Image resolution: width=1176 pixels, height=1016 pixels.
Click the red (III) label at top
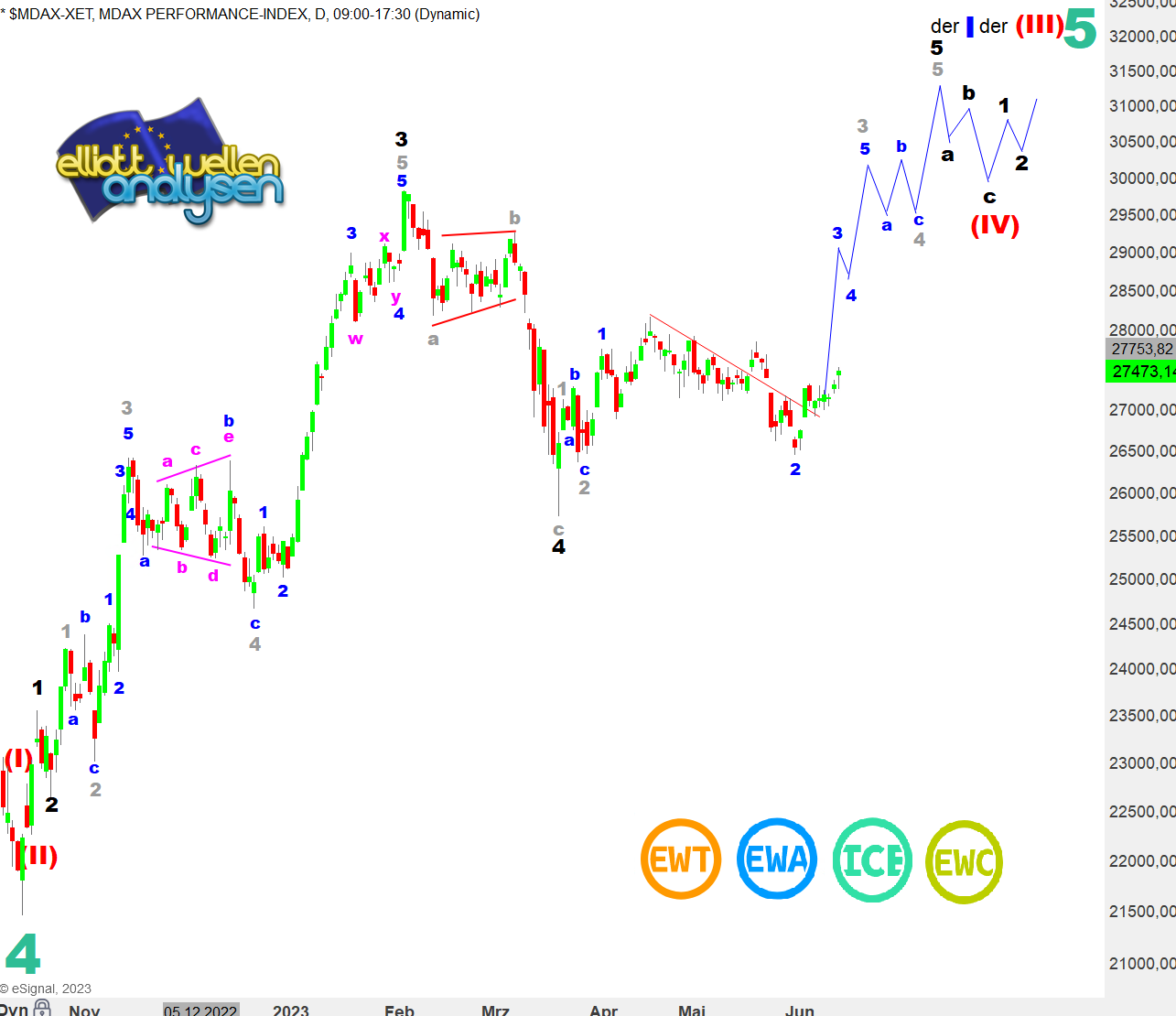pos(1040,25)
